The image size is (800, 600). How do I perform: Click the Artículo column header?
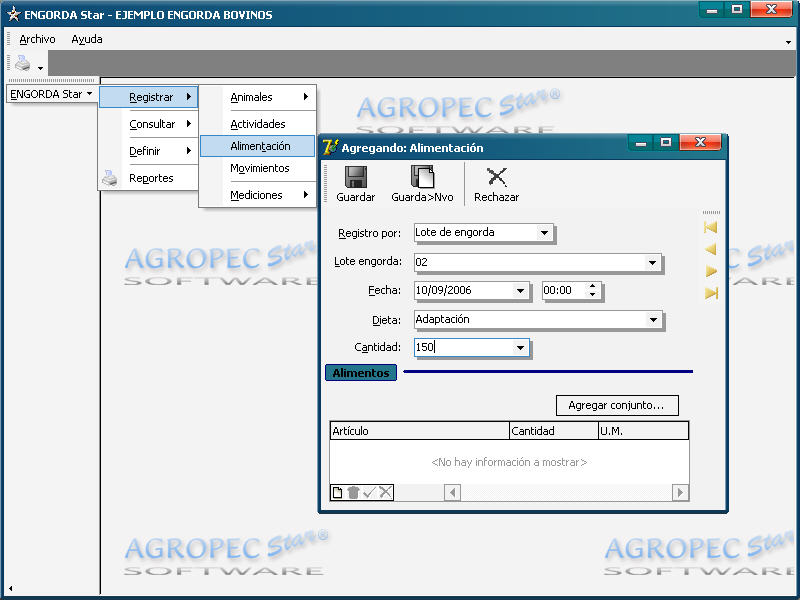coord(419,431)
